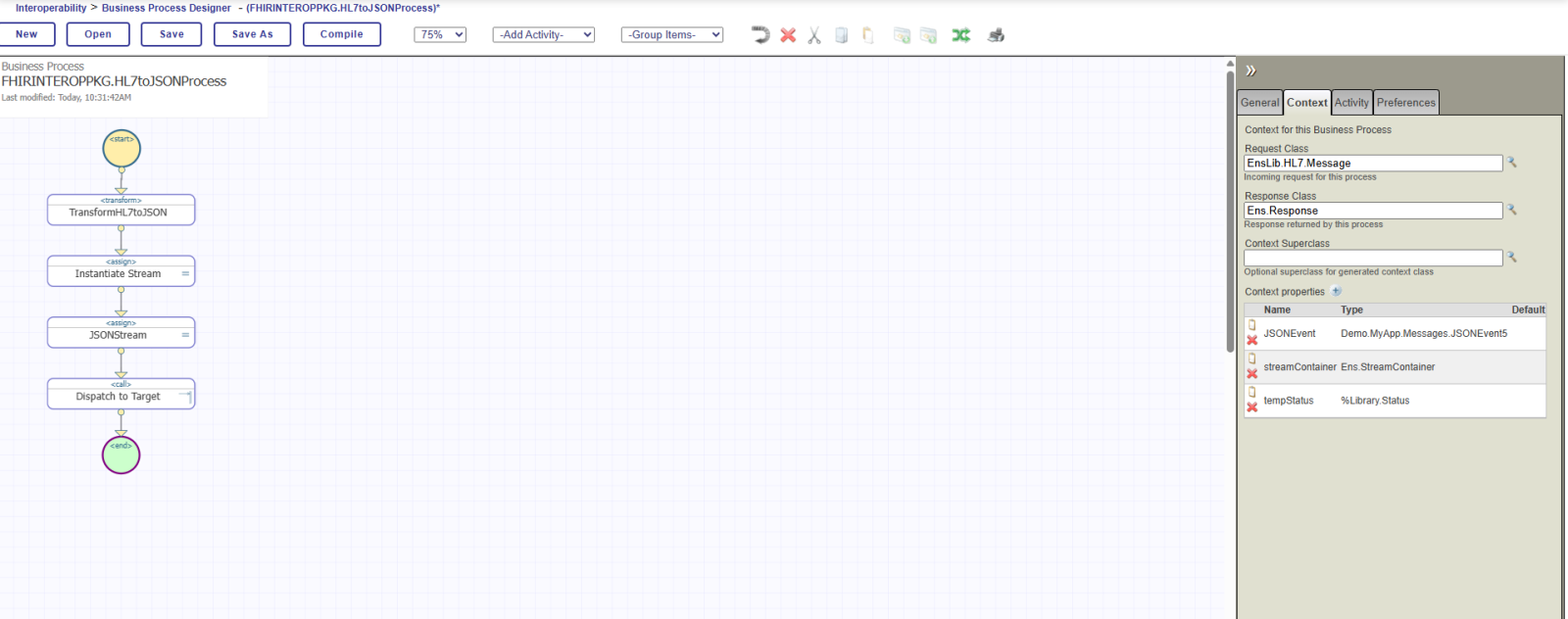
Task: Click the scissors Cut icon
Action: point(814,35)
